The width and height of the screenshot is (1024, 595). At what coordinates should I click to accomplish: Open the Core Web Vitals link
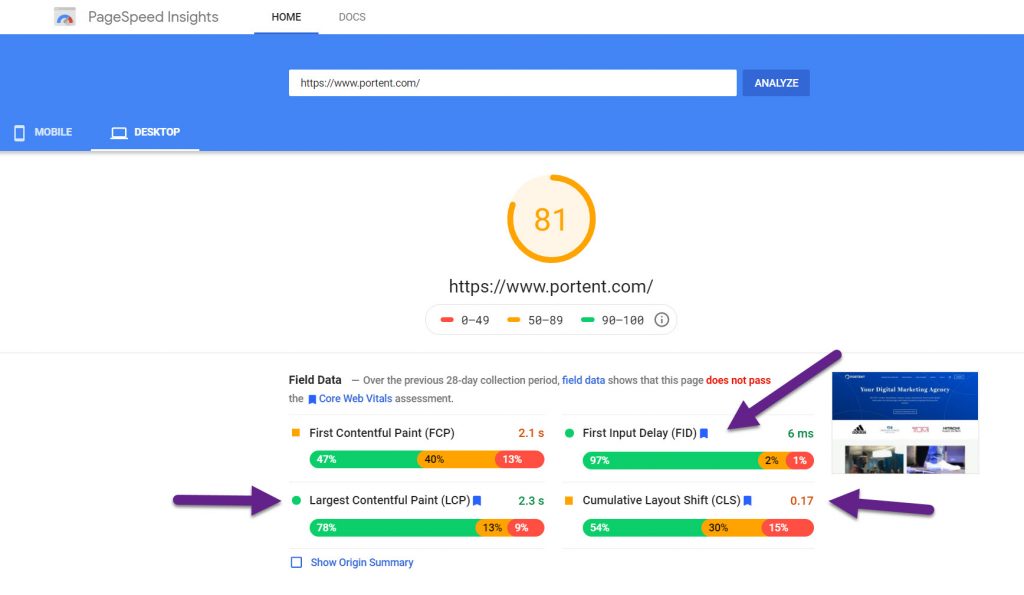click(355, 398)
